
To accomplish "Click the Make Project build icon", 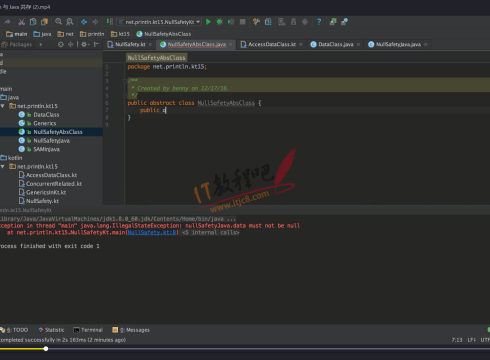I will (110, 22).
